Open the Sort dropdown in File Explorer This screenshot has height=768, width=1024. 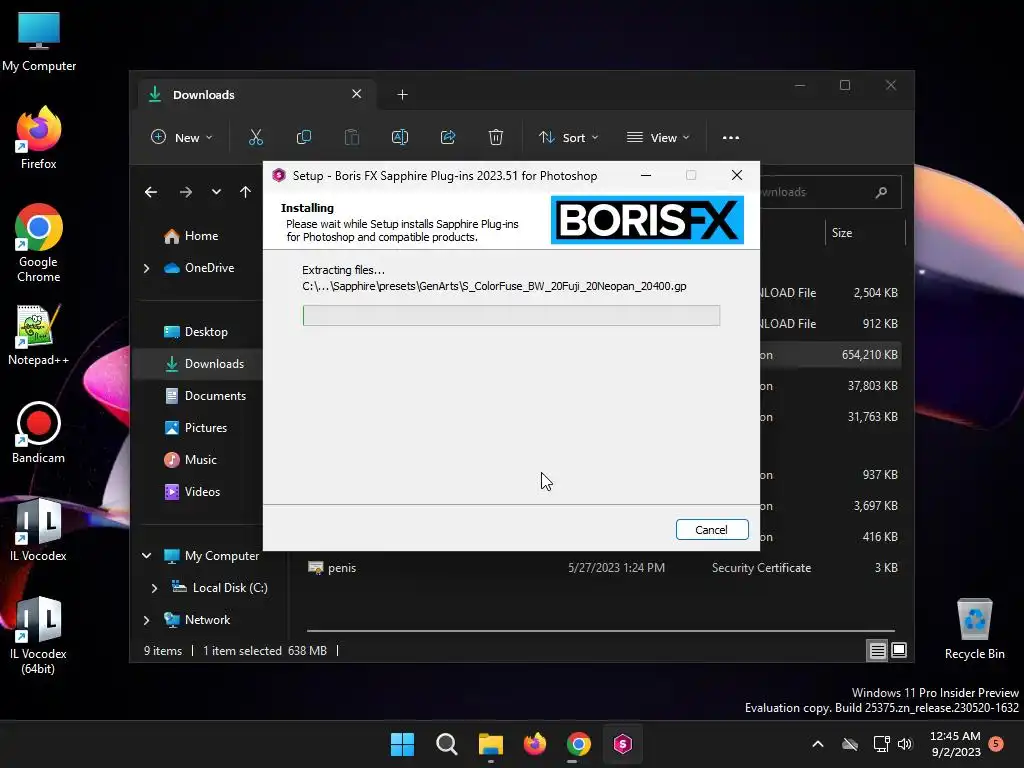(x=568, y=138)
